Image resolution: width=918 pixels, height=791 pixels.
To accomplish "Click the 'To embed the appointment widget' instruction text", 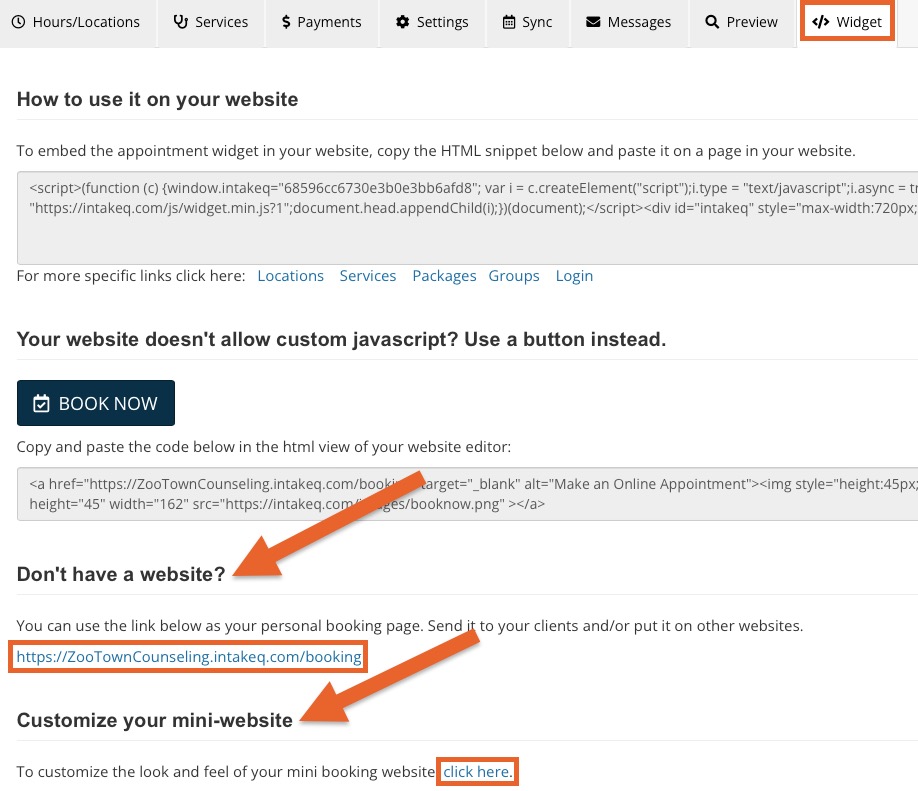I will 436,151.
